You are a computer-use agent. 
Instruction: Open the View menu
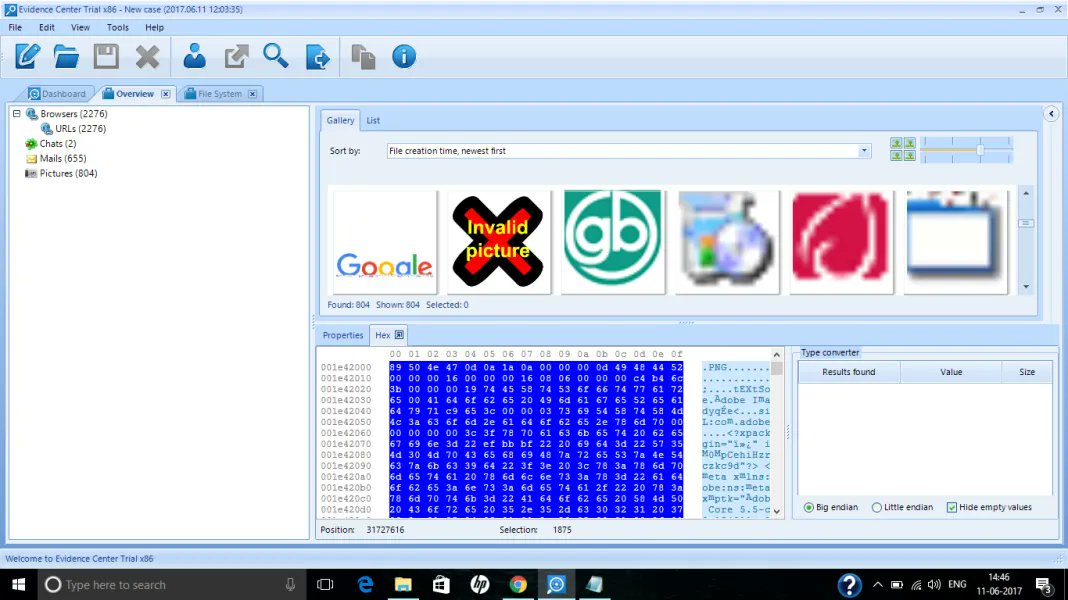pos(80,27)
